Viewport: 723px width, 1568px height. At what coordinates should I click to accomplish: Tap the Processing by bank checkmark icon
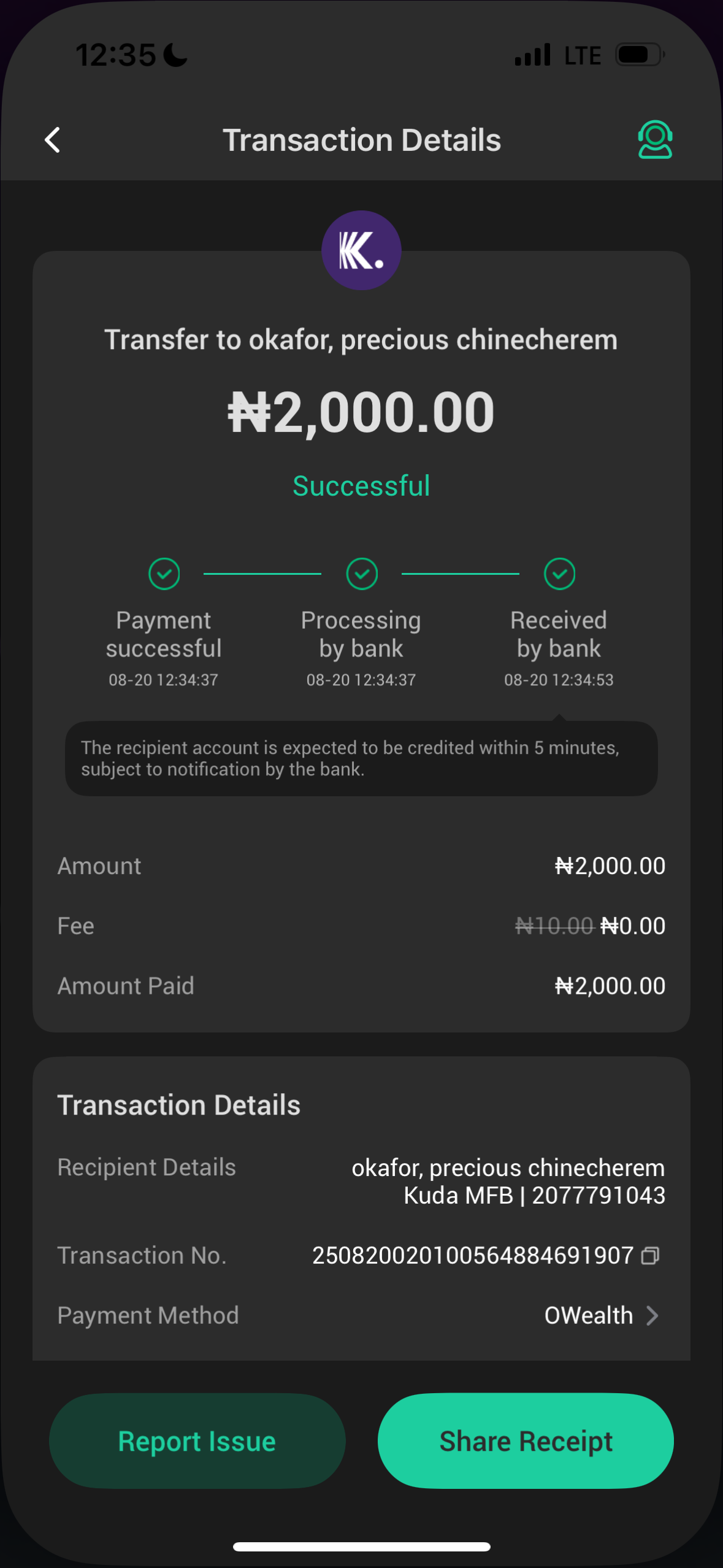click(x=362, y=574)
